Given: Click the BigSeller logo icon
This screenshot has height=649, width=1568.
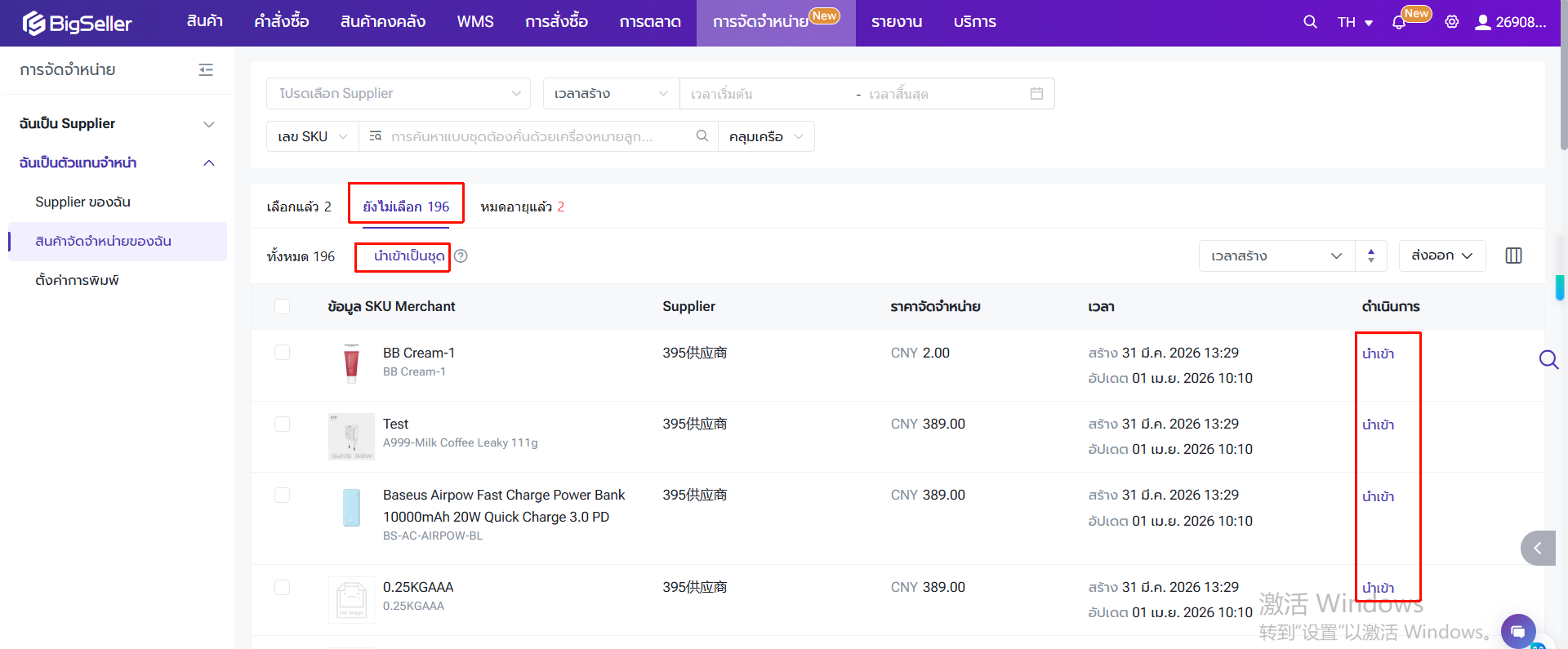Looking at the screenshot, I should pos(33,23).
